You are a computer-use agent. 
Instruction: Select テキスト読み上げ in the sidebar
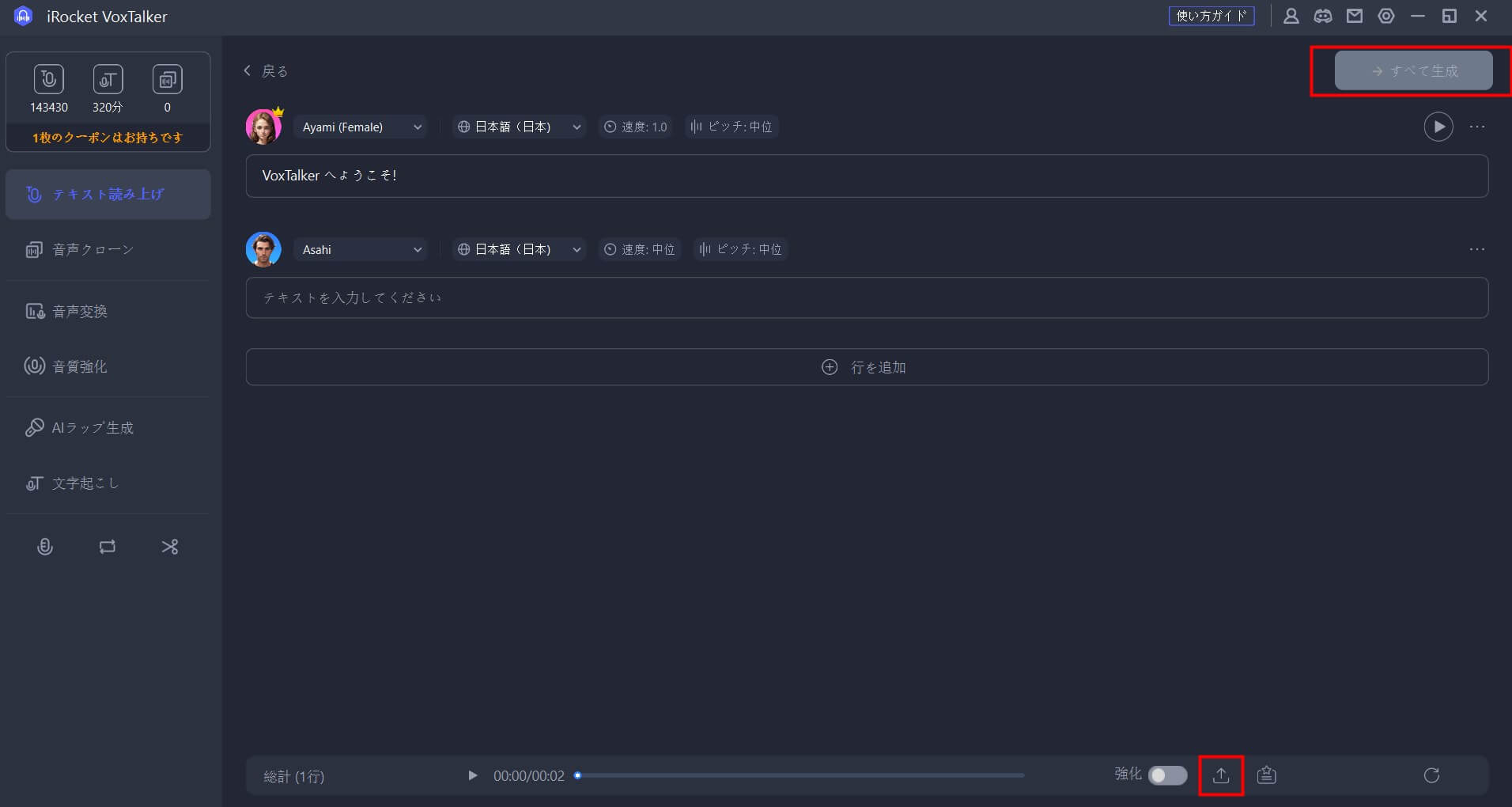coord(108,194)
